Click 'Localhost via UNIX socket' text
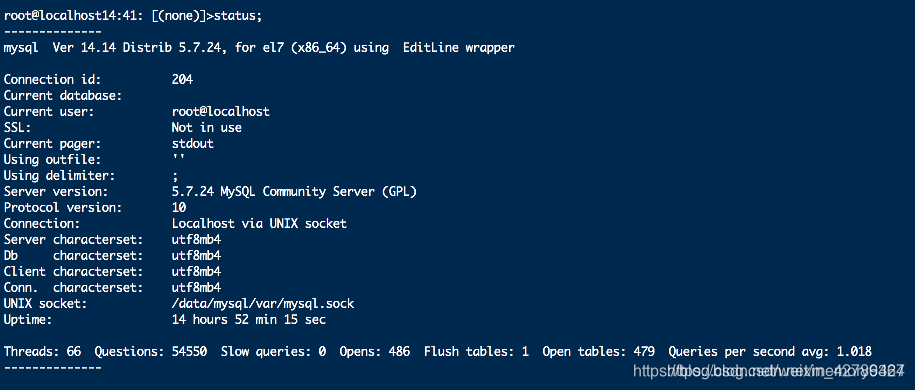 coord(259,224)
